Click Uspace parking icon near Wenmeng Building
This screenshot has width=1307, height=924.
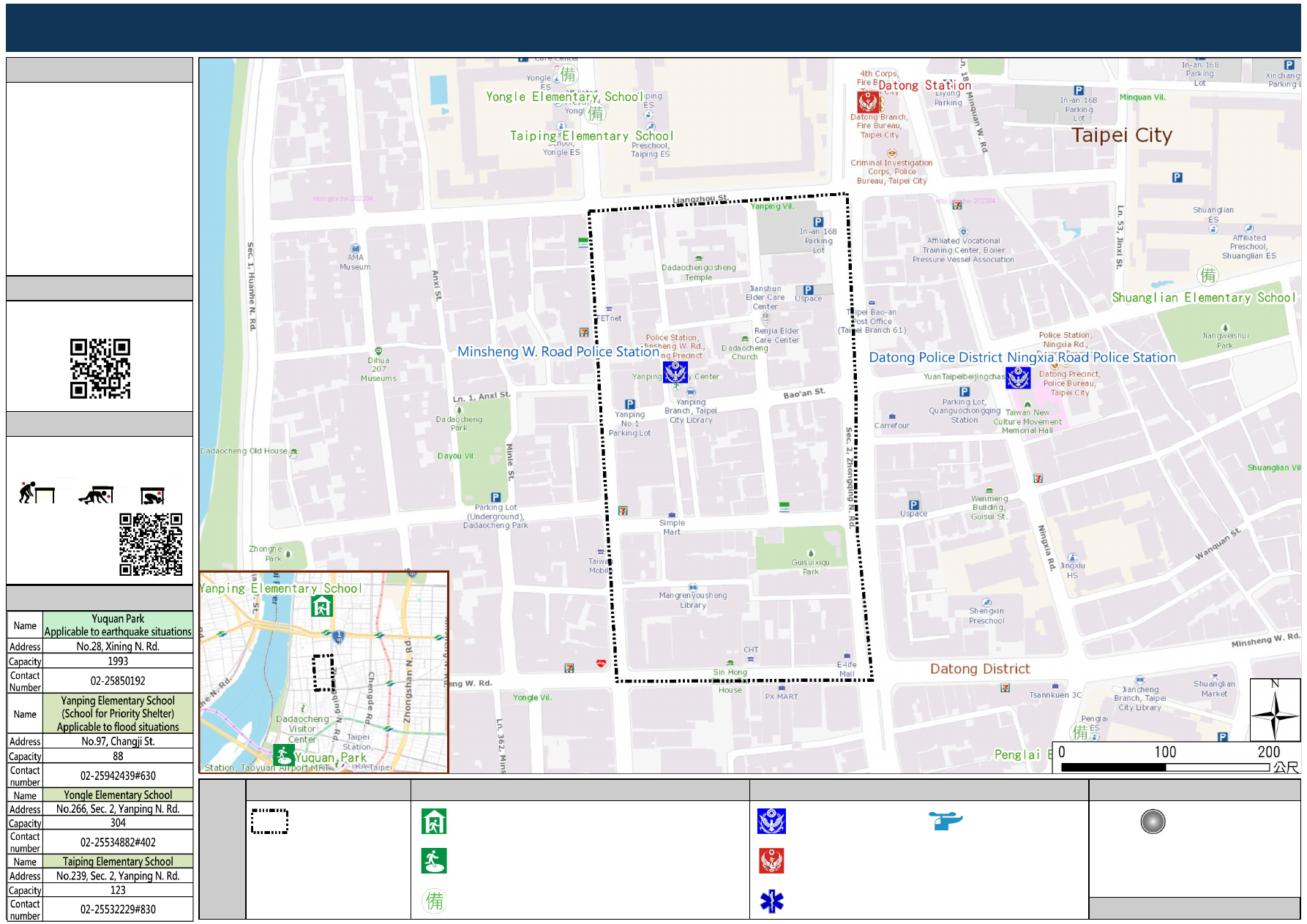point(913,505)
